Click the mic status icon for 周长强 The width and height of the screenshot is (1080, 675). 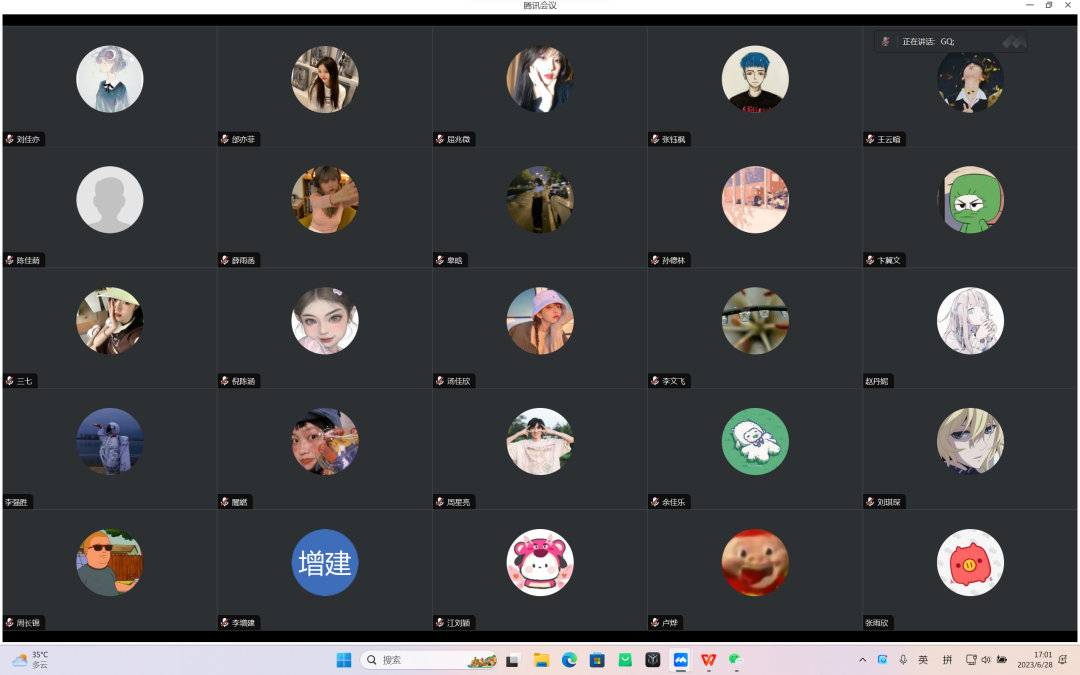tap(10, 623)
